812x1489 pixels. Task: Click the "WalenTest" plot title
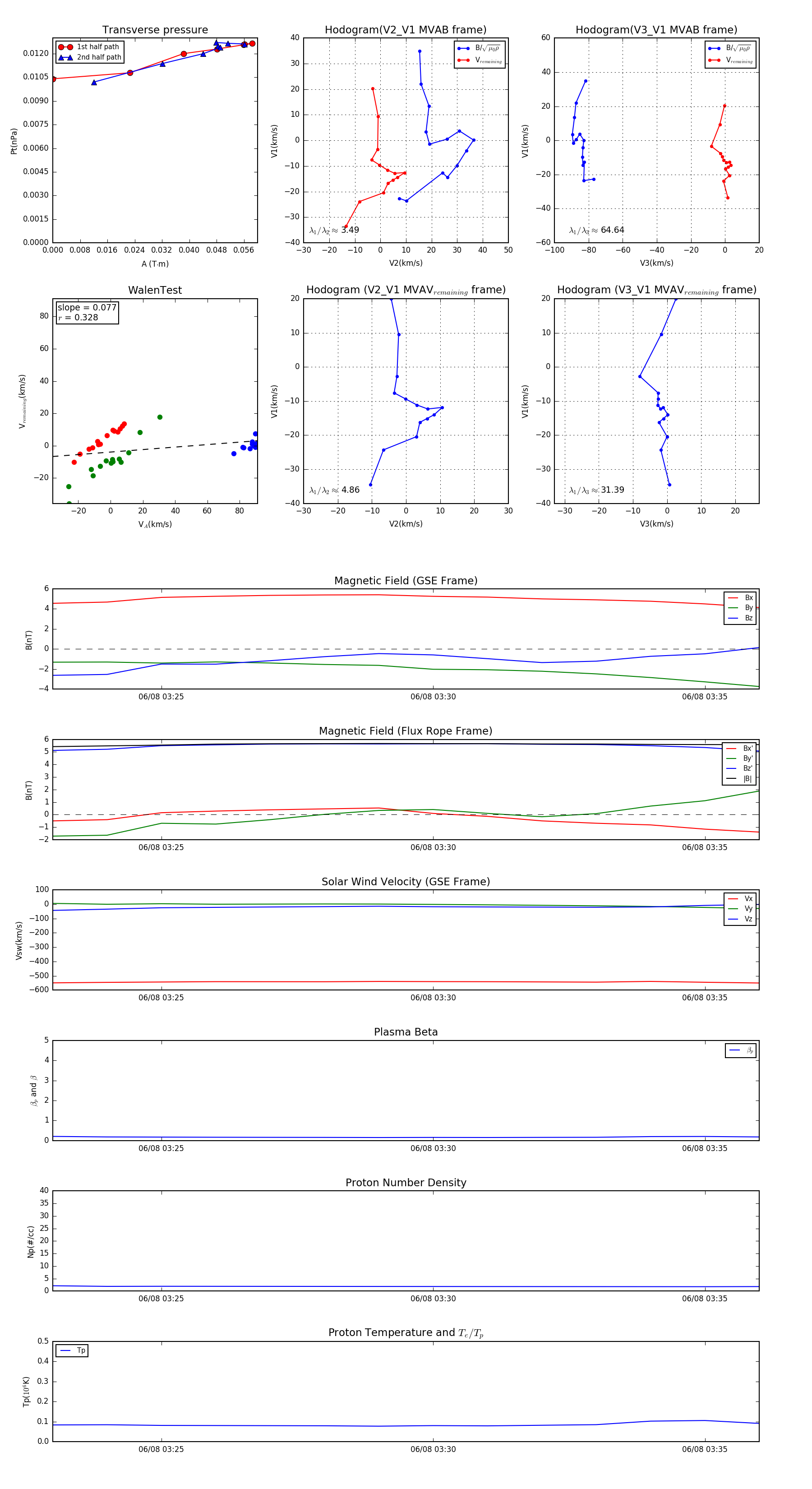(155, 290)
